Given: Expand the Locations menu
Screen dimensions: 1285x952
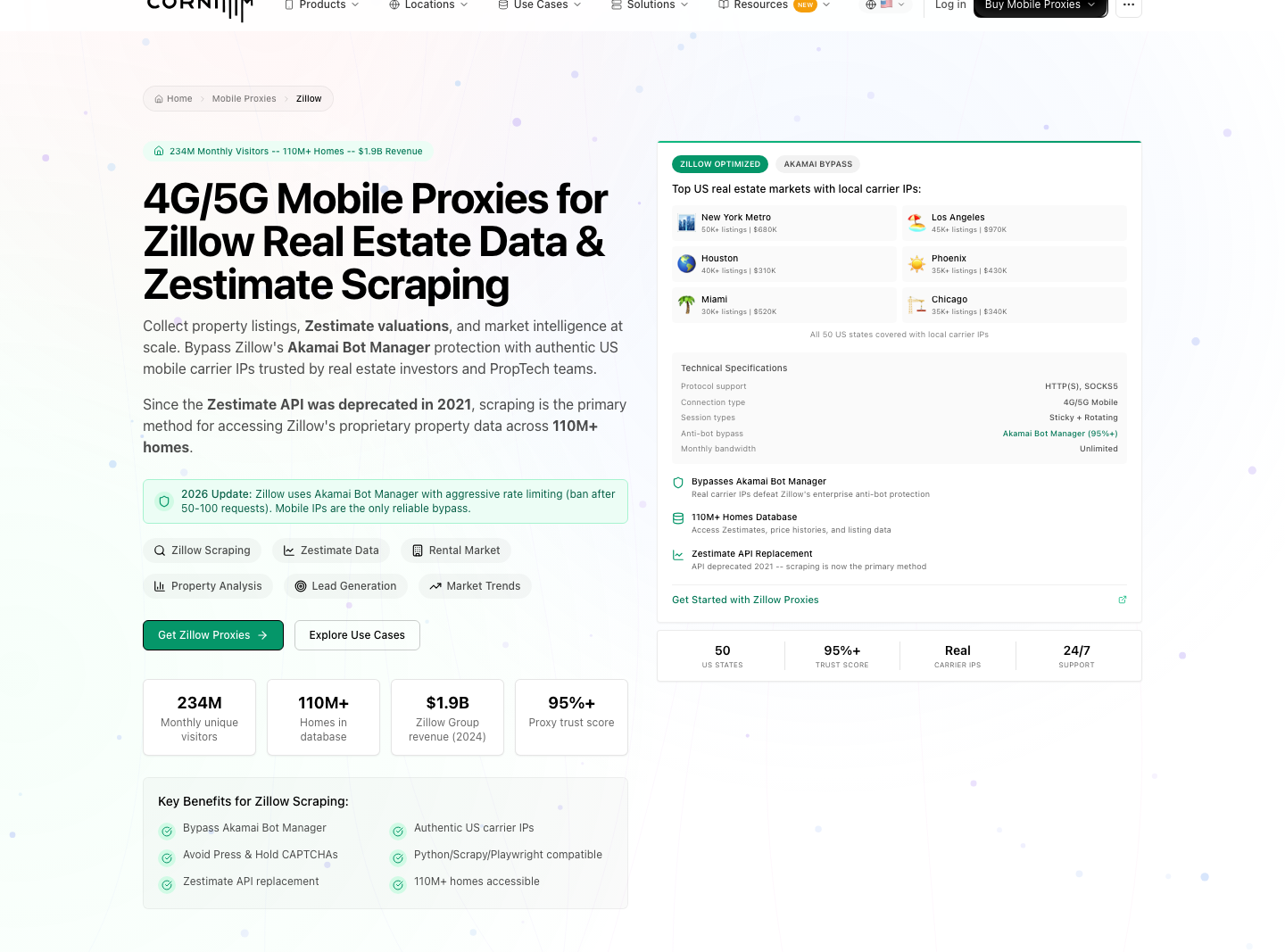Looking at the screenshot, I should 428,4.
